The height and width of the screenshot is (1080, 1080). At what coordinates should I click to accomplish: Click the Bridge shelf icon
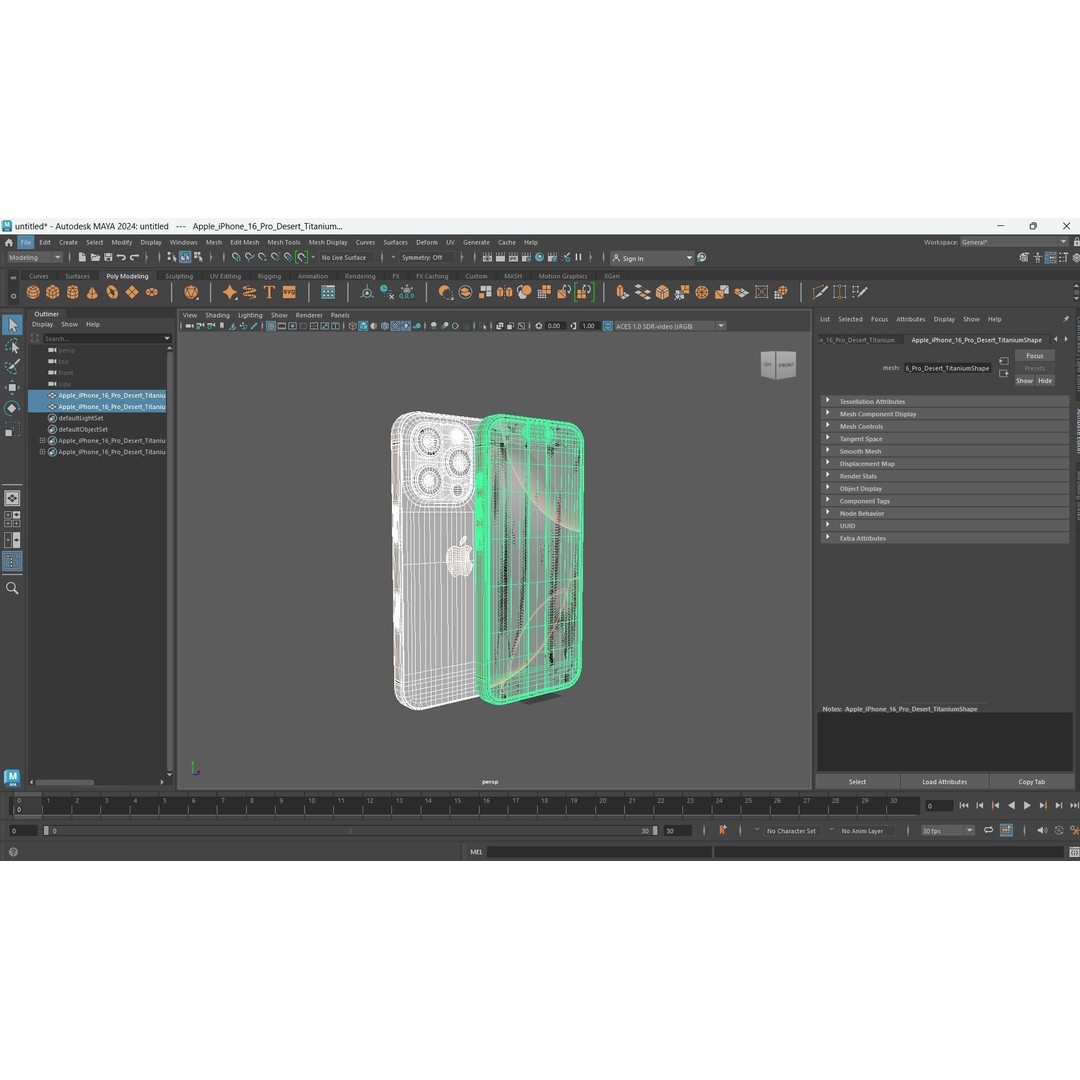tap(643, 292)
